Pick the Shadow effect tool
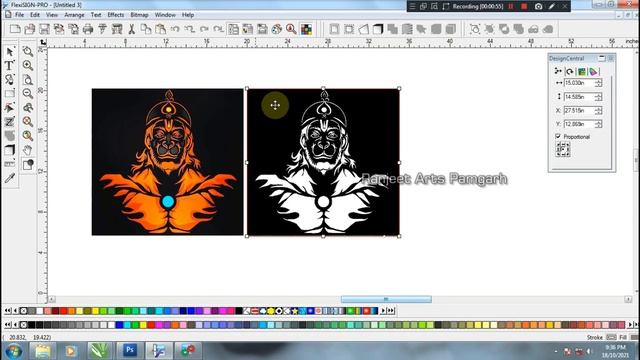Image resolution: width=640 pixels, height=360 pixels. (x=10, y=150)
